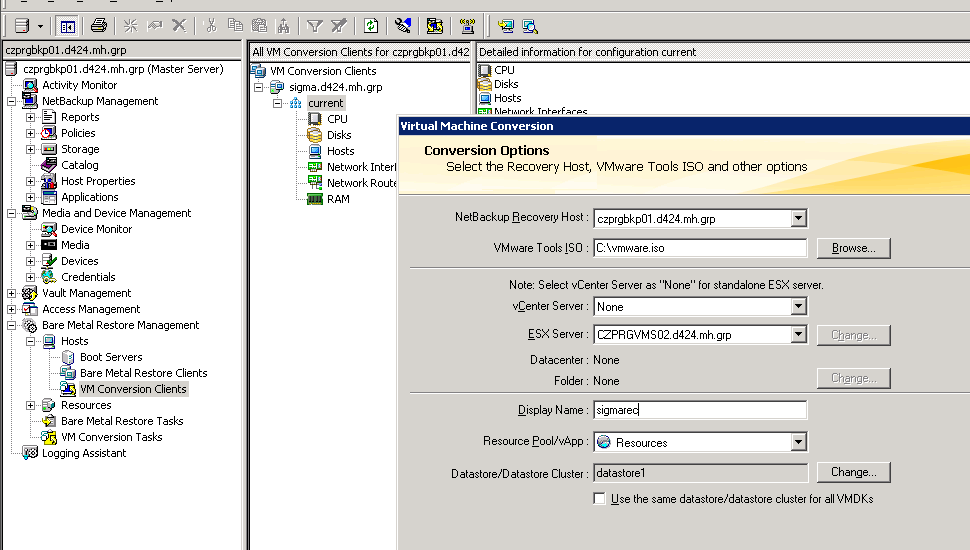Screen dimensions: 970x550
Task: Select Network Routes in the middle pane
Action: click(362, 183)
